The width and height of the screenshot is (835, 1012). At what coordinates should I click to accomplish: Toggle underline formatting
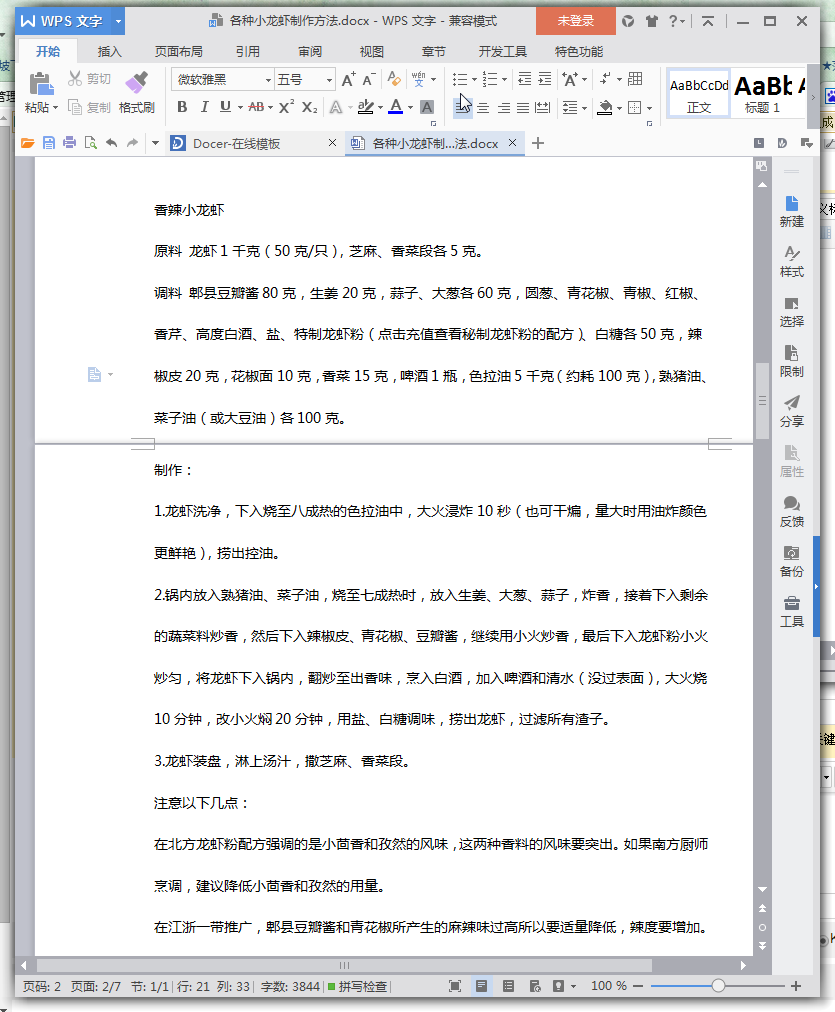click(x=225, y=107)
